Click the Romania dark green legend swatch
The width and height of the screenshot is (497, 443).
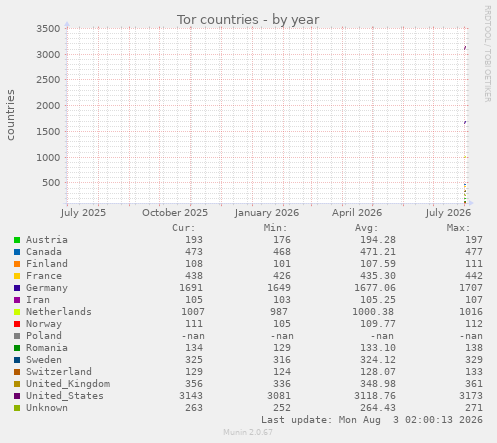point(17,348)
